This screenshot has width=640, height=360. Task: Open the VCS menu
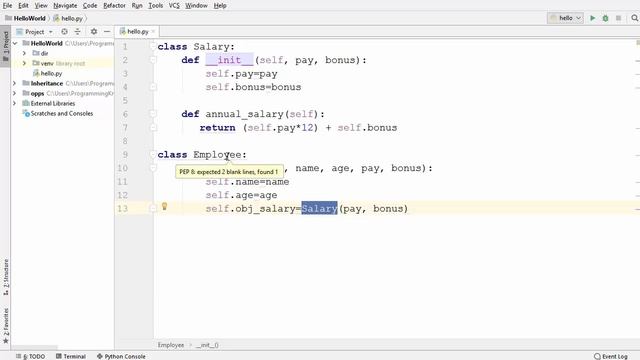(x=174, y=5)
